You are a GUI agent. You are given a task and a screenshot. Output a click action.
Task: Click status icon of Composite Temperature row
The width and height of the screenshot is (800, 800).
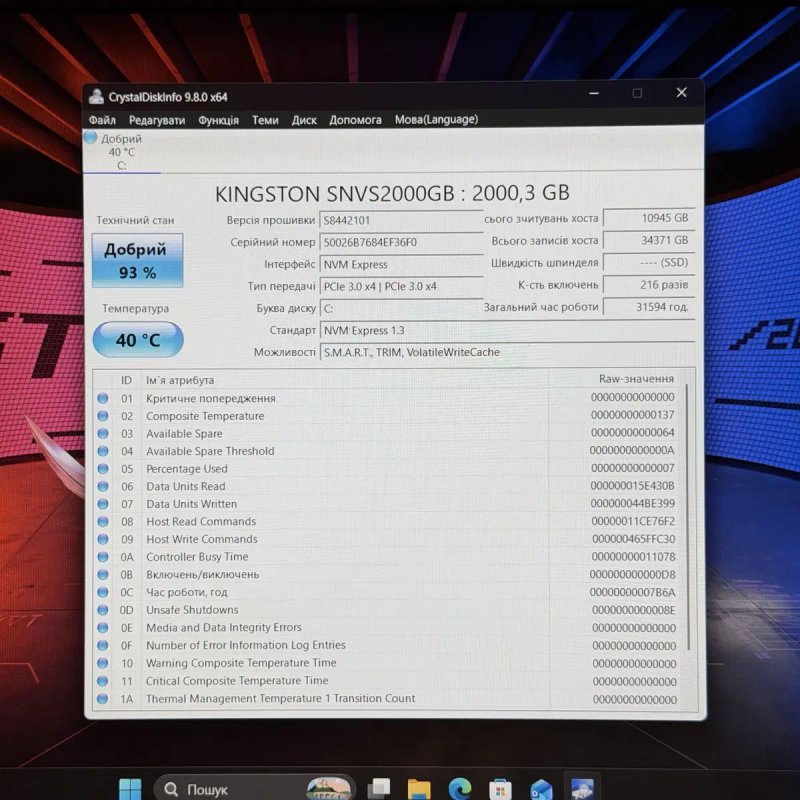[103, 416]
